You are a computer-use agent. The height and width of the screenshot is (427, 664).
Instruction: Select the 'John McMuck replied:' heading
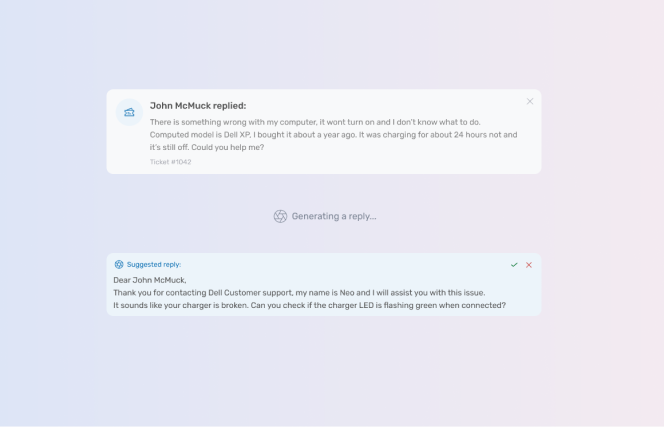pyautogui.click(x=198, y=105)
